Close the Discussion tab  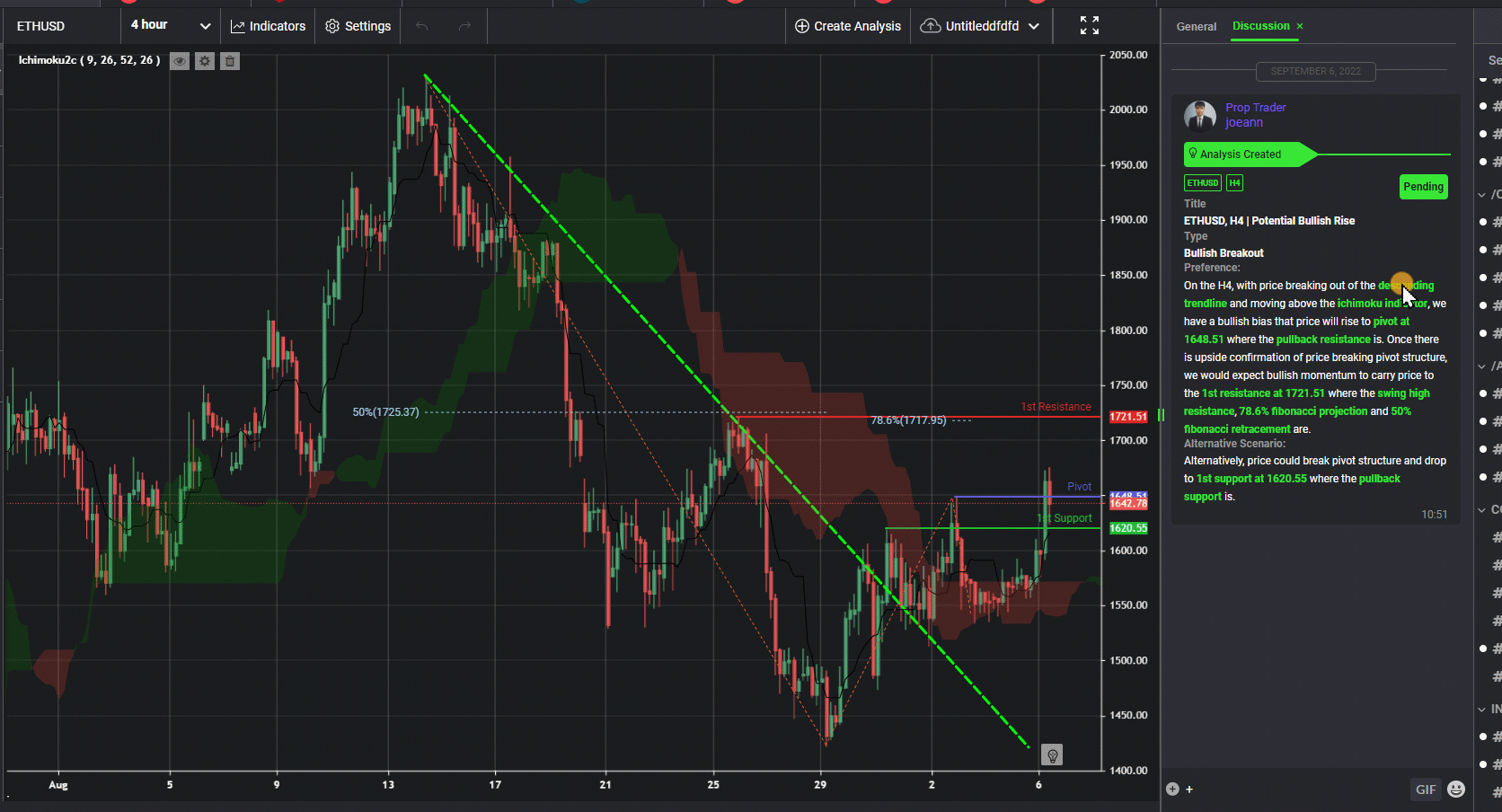coord(1299,26)
